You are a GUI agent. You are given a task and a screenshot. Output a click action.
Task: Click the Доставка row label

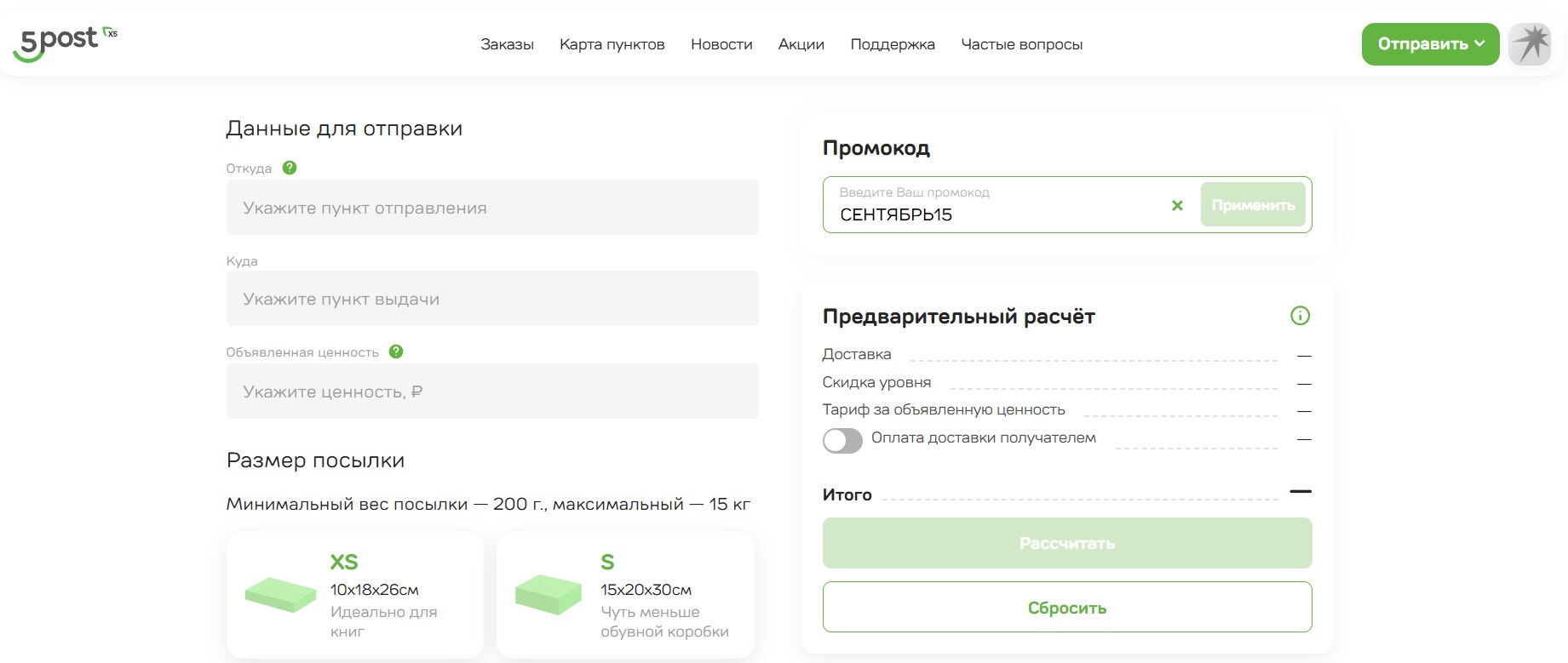(x=857, y=354)
